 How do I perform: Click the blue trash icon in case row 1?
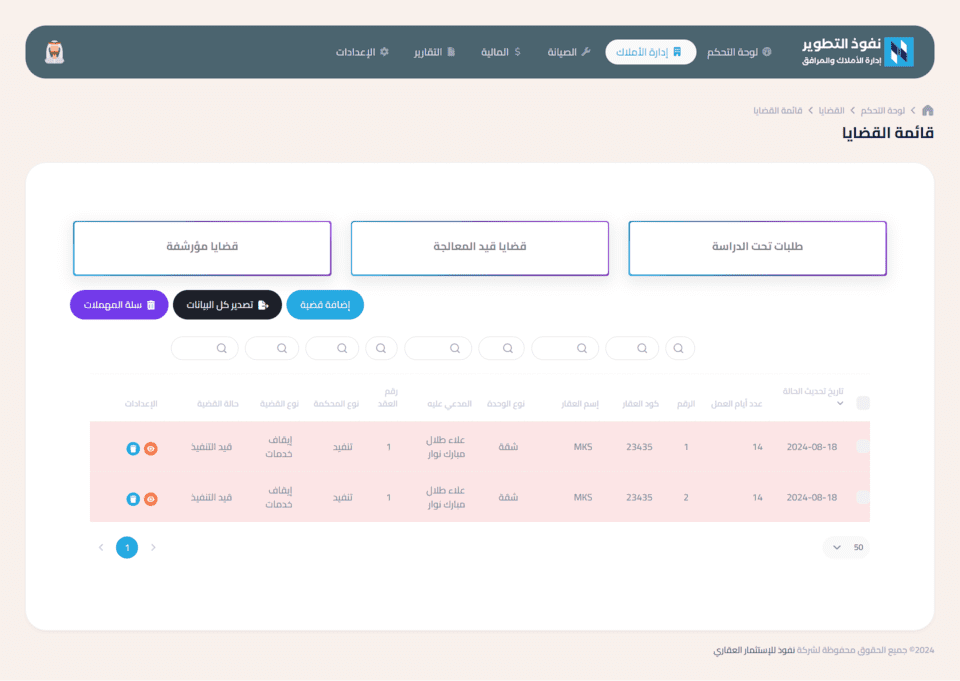click(x=133, y=449)
